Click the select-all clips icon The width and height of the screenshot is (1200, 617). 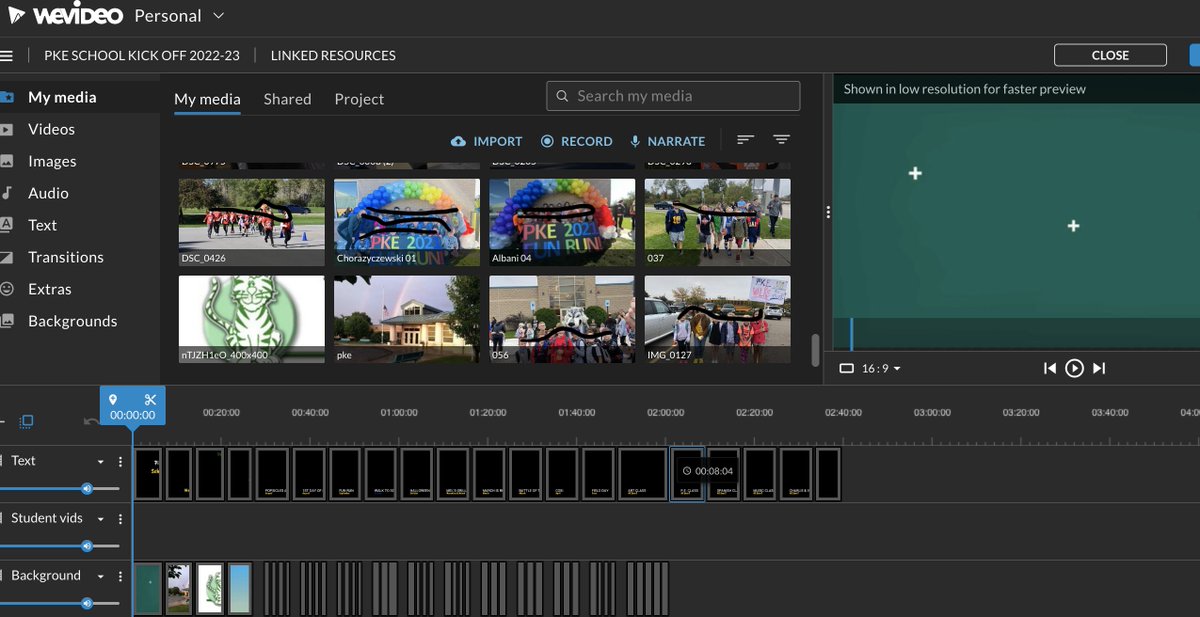tap(27, 421)
